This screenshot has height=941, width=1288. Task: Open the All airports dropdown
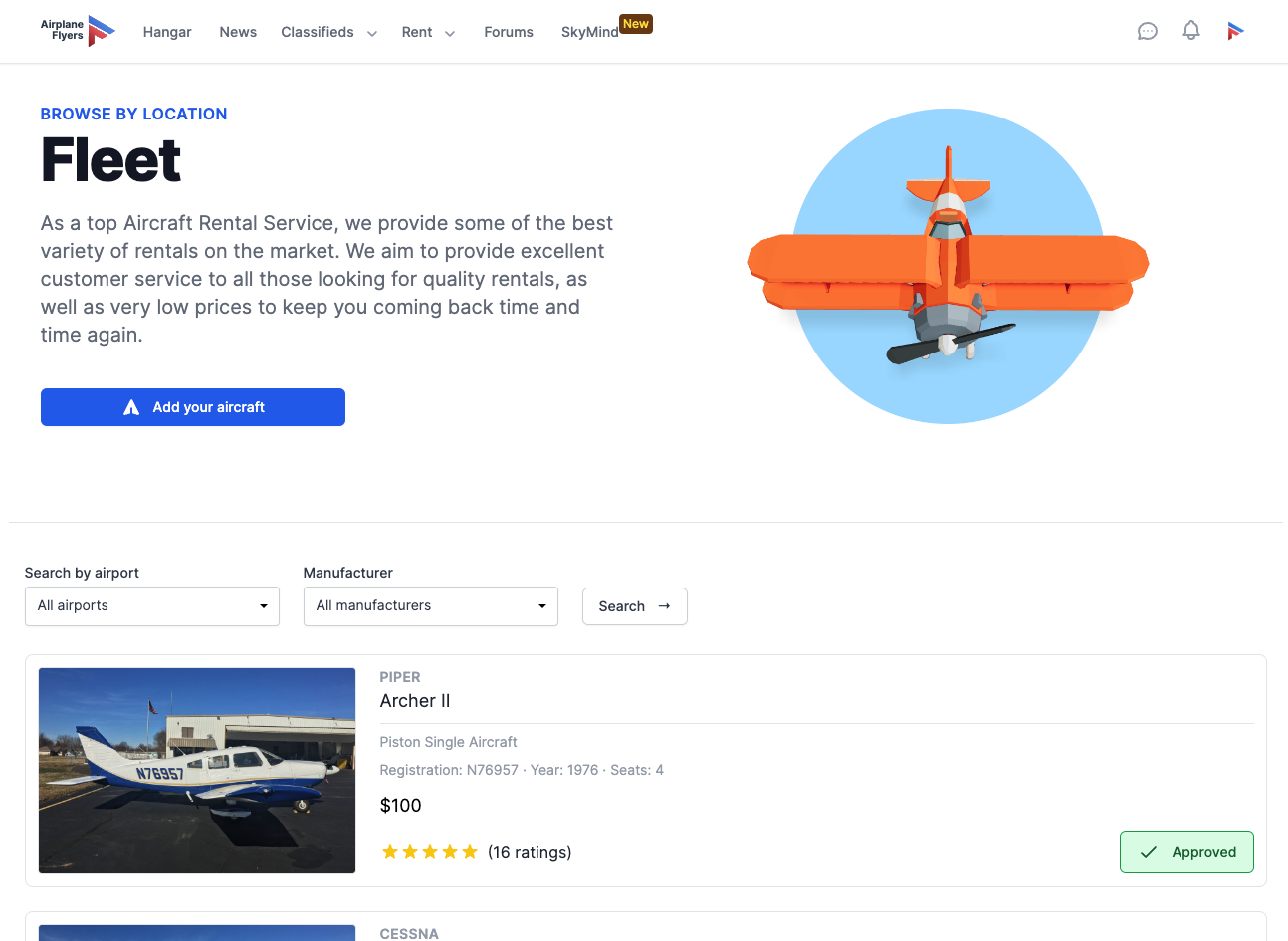(x=152, y=606)
